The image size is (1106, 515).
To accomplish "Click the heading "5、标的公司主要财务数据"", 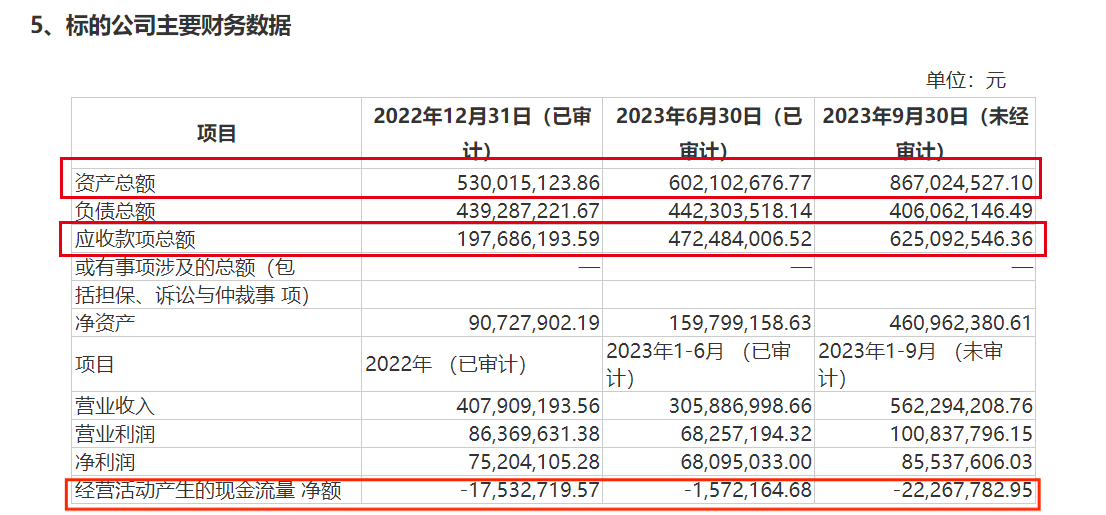I will (161, 27).
